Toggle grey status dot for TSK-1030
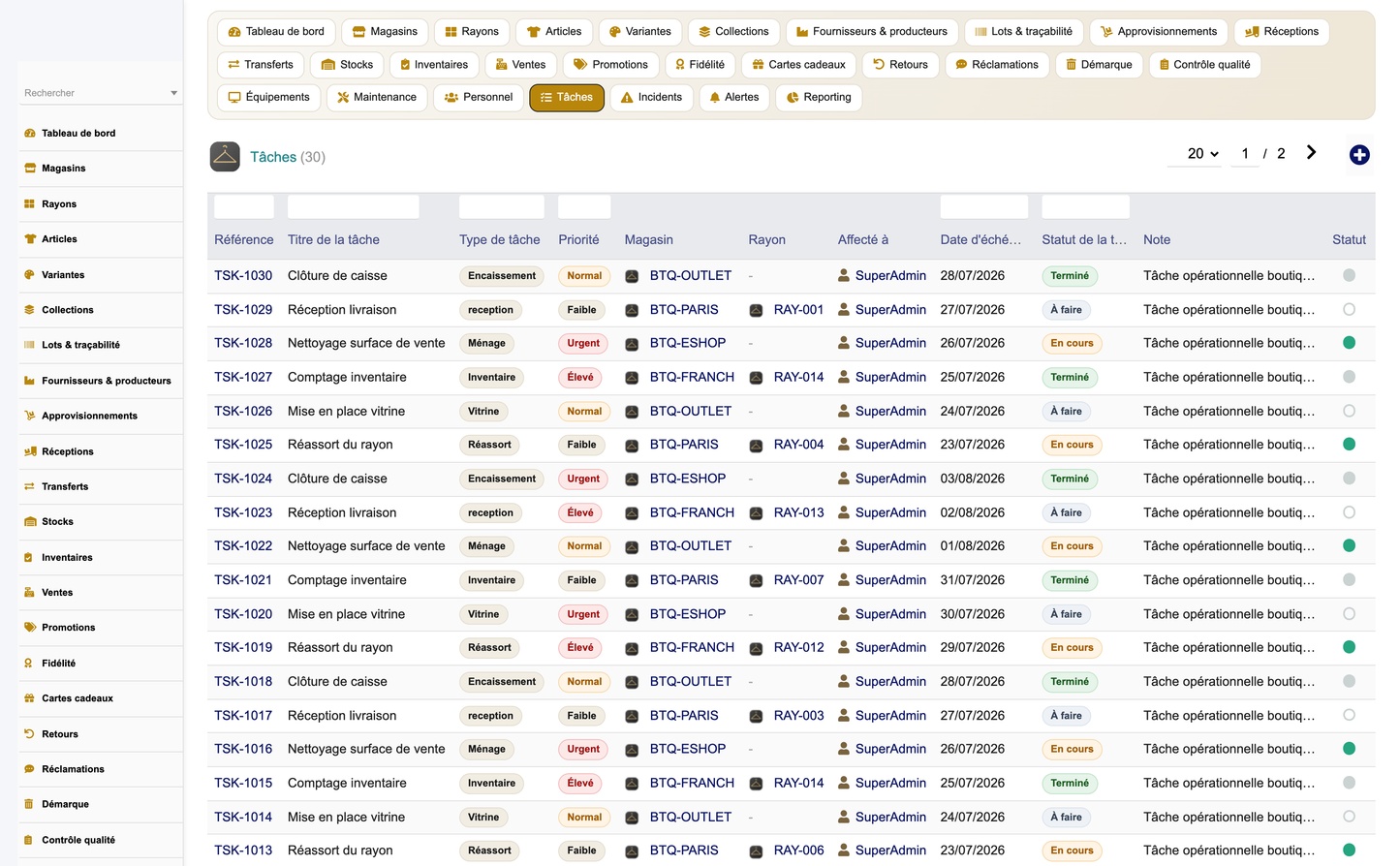The height and width of the screenshot is (866, 1400). click(x=1349, y=276)
